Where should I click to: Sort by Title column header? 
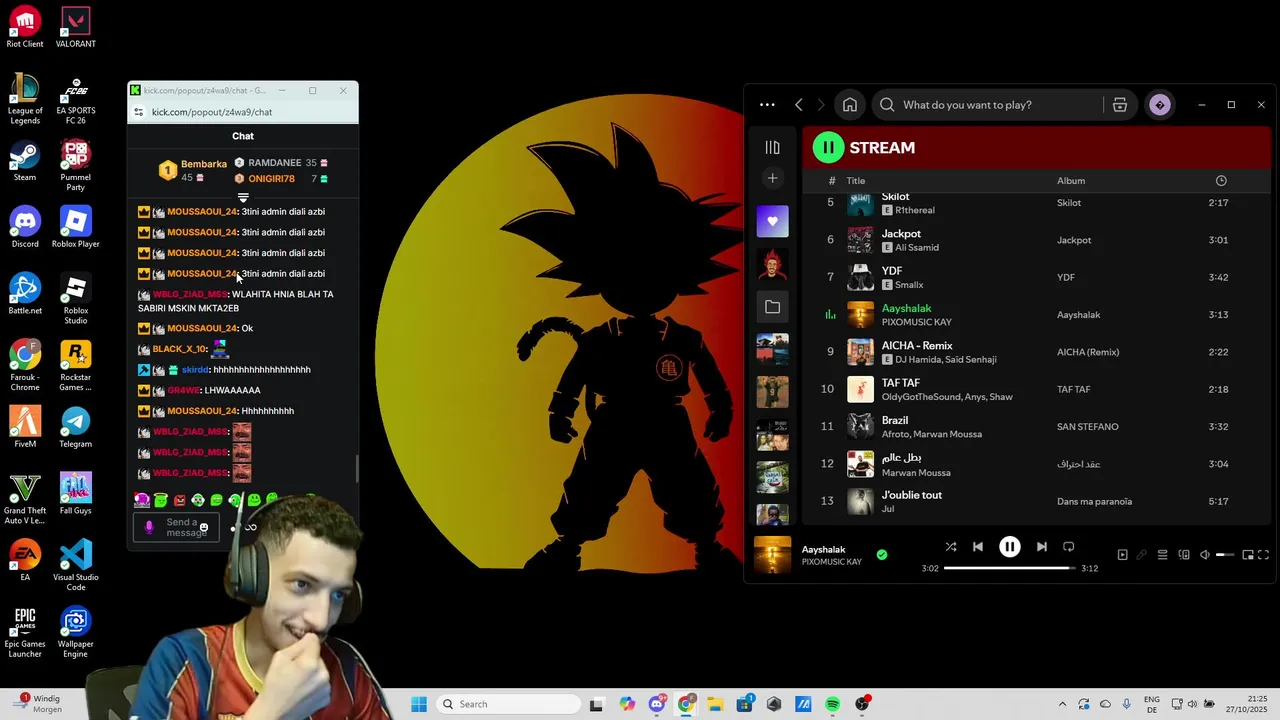pyautogui.click(x=856, y=181)
